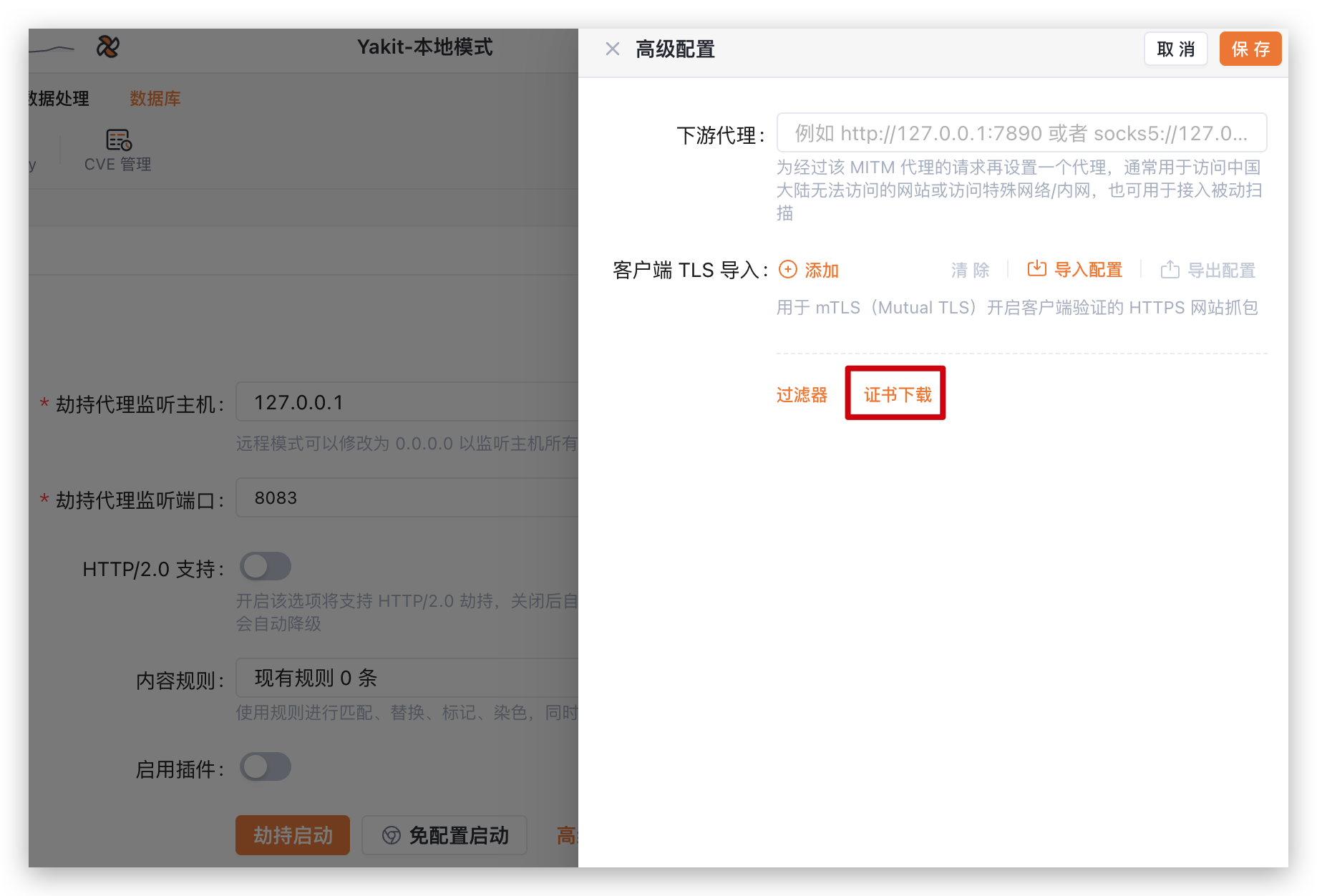Toggle the HTTP/2.0 支持 switch

[x=266, y=567]
